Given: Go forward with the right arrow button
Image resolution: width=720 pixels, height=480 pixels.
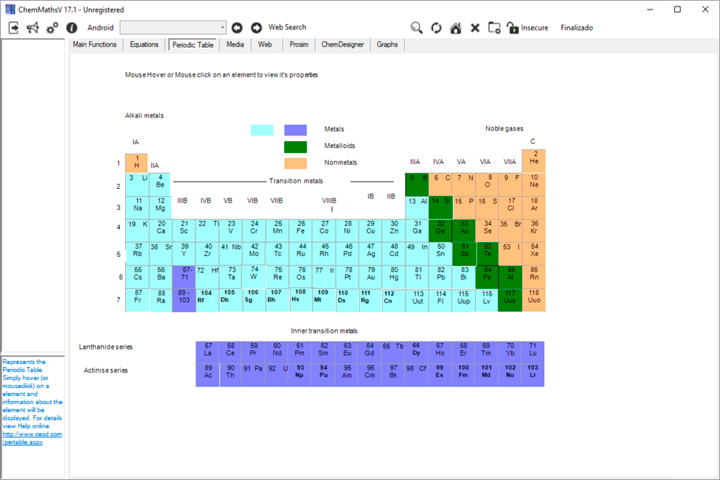Looking at the screenshot, I should (256, 28).
